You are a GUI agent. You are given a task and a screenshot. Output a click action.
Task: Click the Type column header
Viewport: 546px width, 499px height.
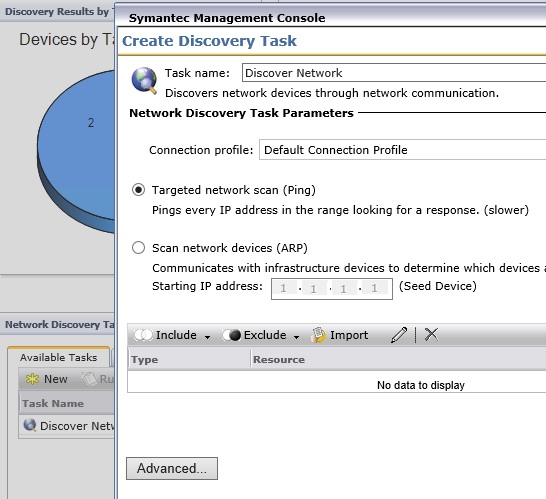coord(189,359)
